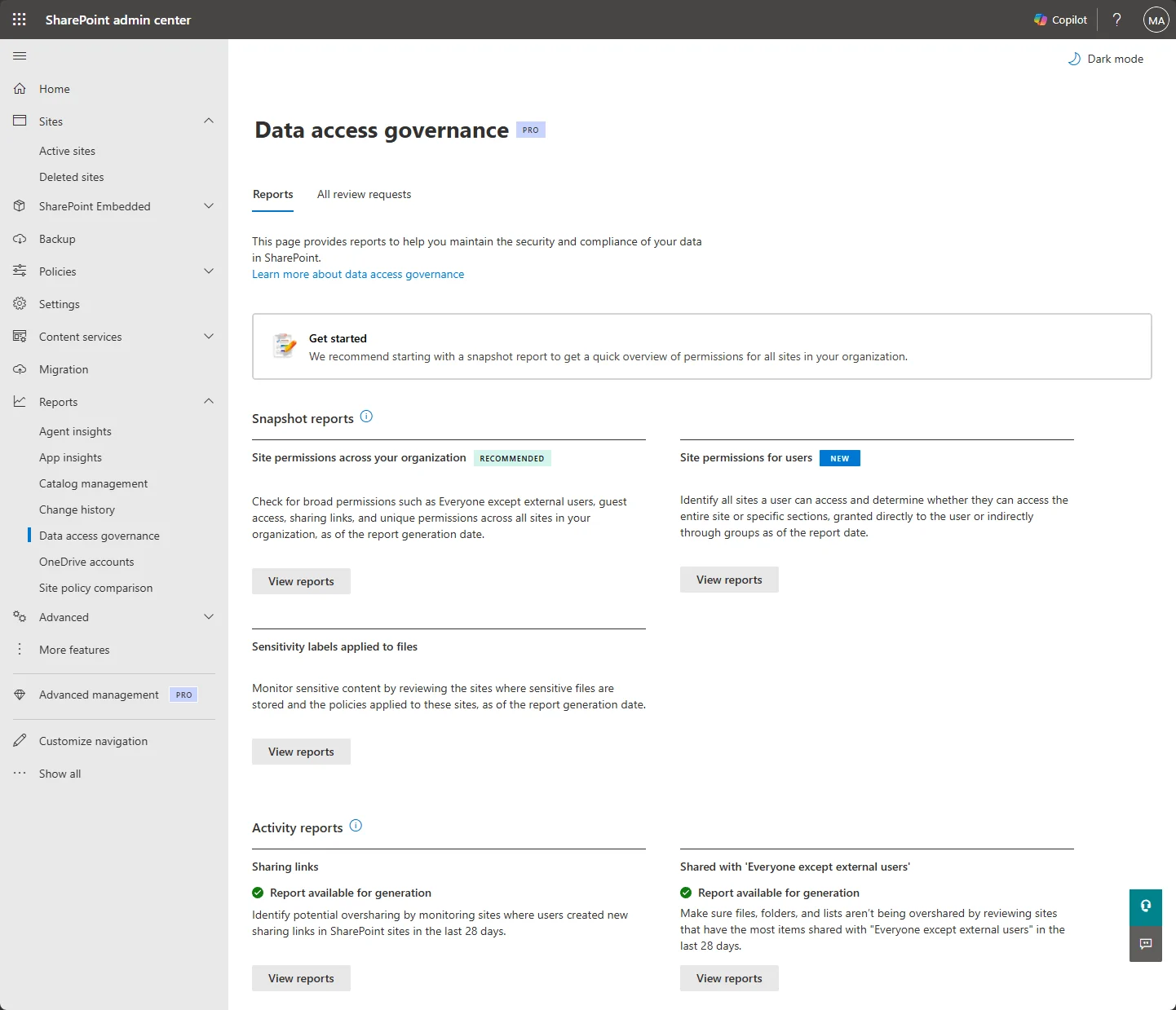Click the Home icon in sidebar
The width and height of the screenshot is (1176, 1010).
point(20,89)
